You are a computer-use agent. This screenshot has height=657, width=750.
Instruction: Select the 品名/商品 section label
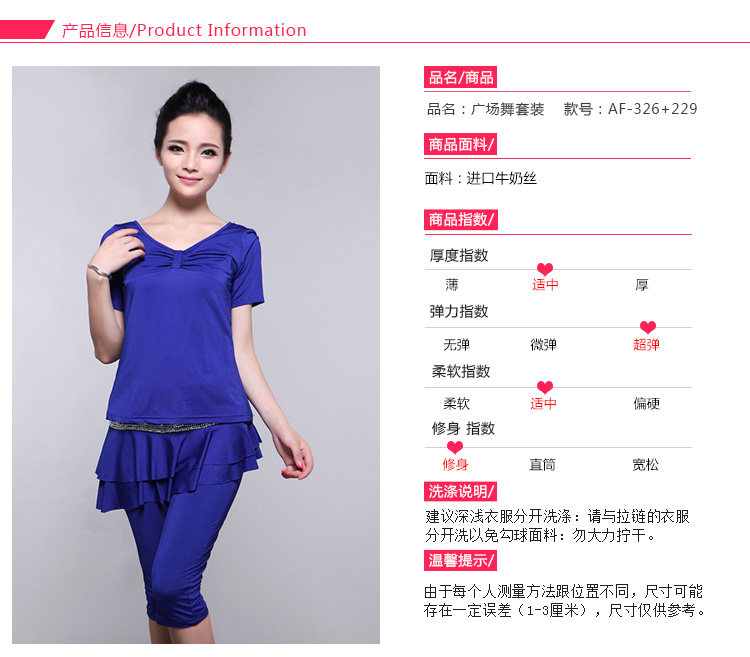[x=460, y=77]
